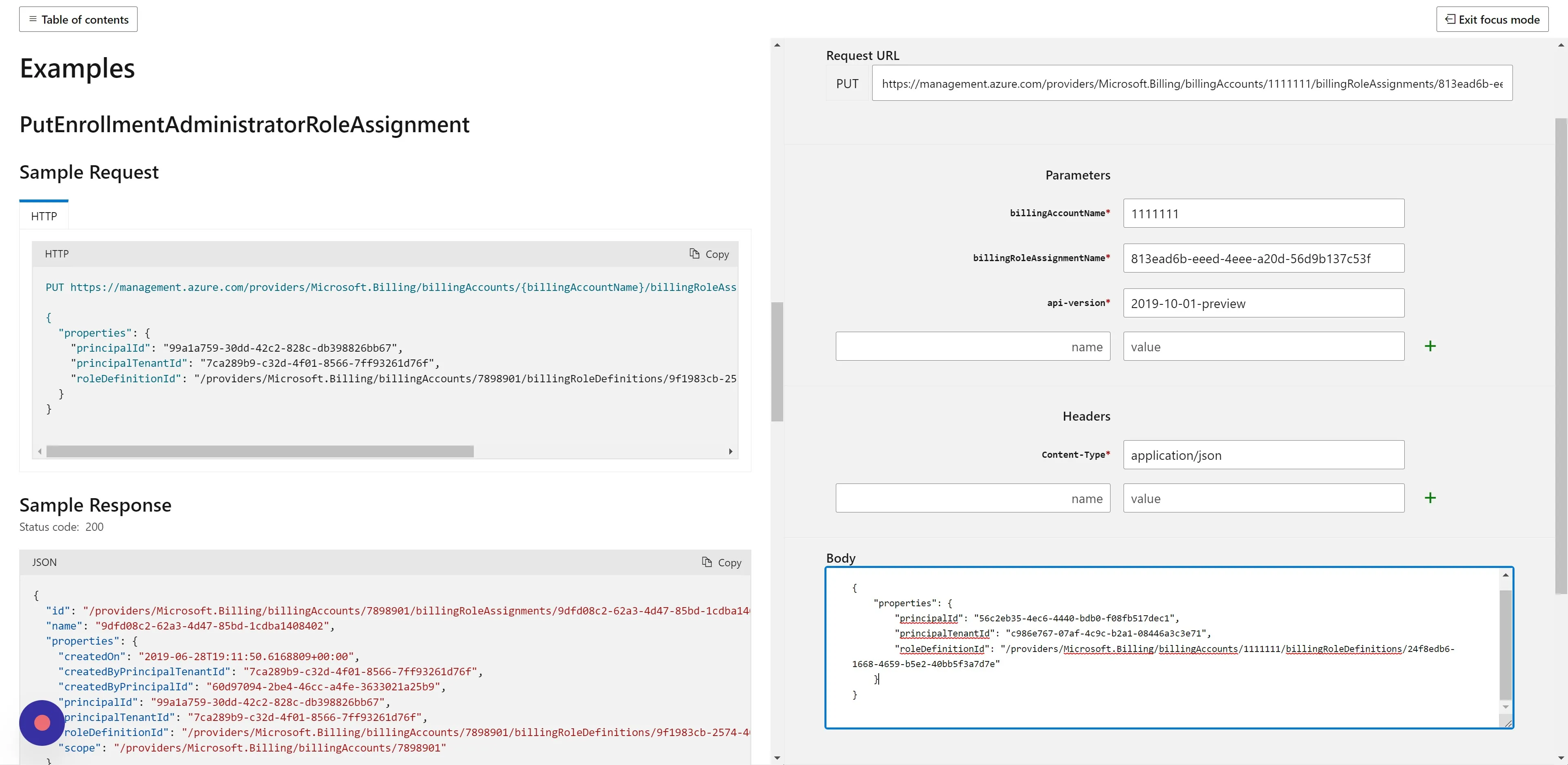Viewport: 1568px width, 765px height.
Task: Click Exit focus mode button
Action: (x=1492, y=20)
